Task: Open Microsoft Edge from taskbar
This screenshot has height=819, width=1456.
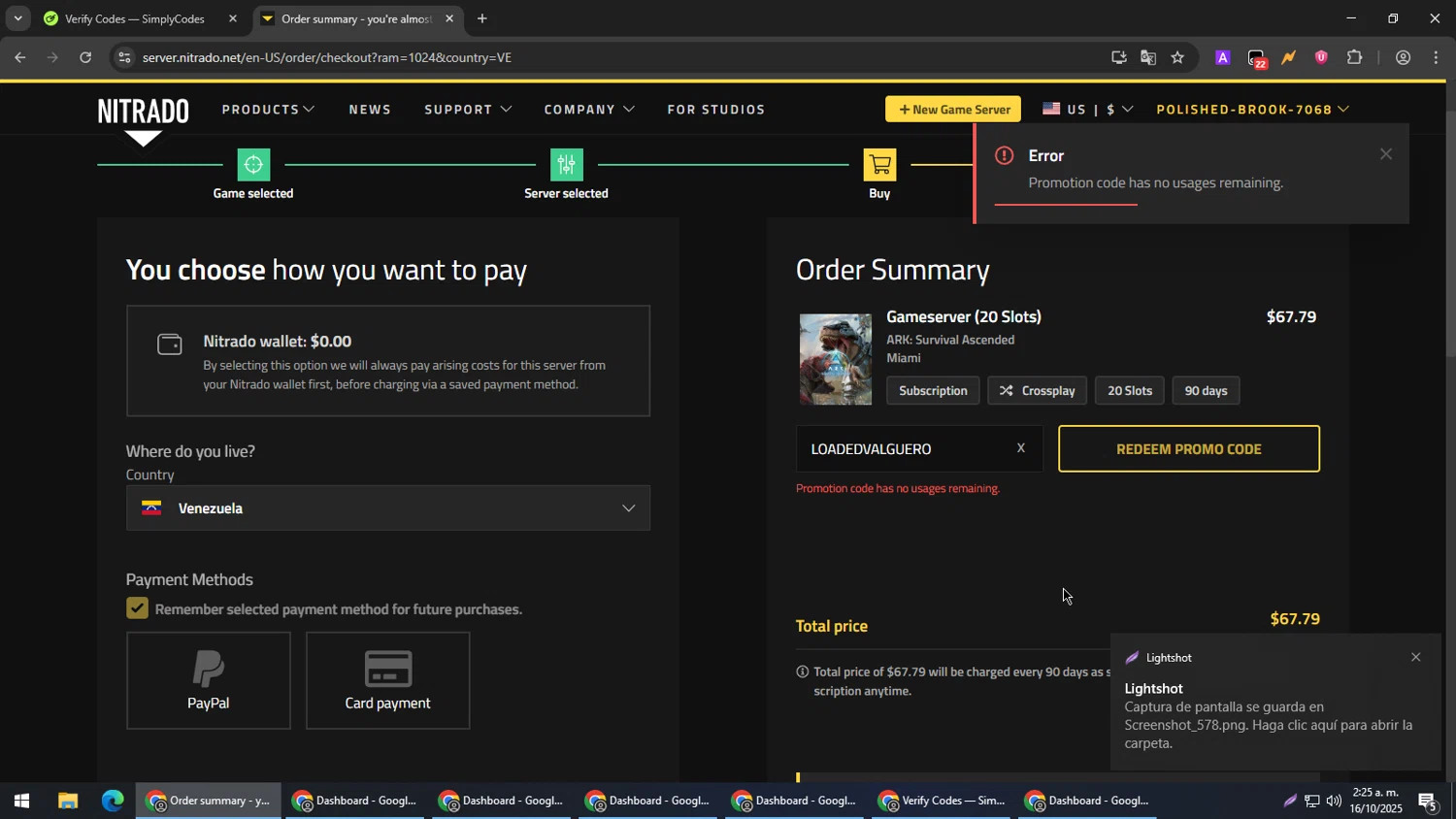Action: (x=113, y=801)
